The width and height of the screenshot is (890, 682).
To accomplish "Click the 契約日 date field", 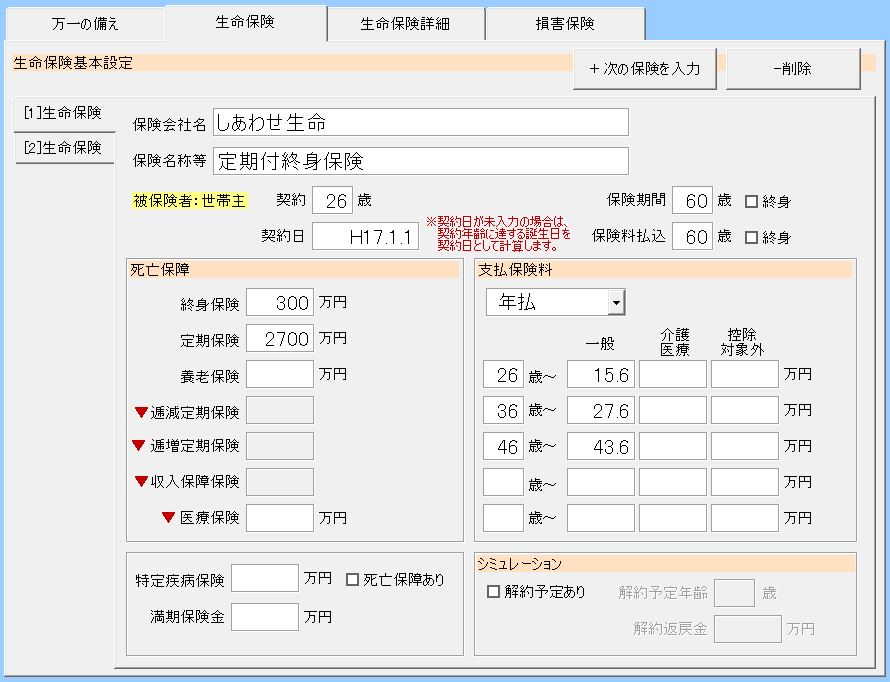I will 365,237.
